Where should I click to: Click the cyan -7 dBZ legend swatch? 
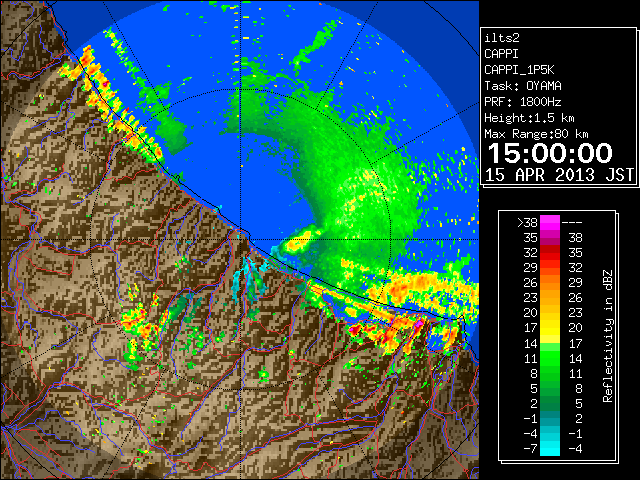click(550, 449)
